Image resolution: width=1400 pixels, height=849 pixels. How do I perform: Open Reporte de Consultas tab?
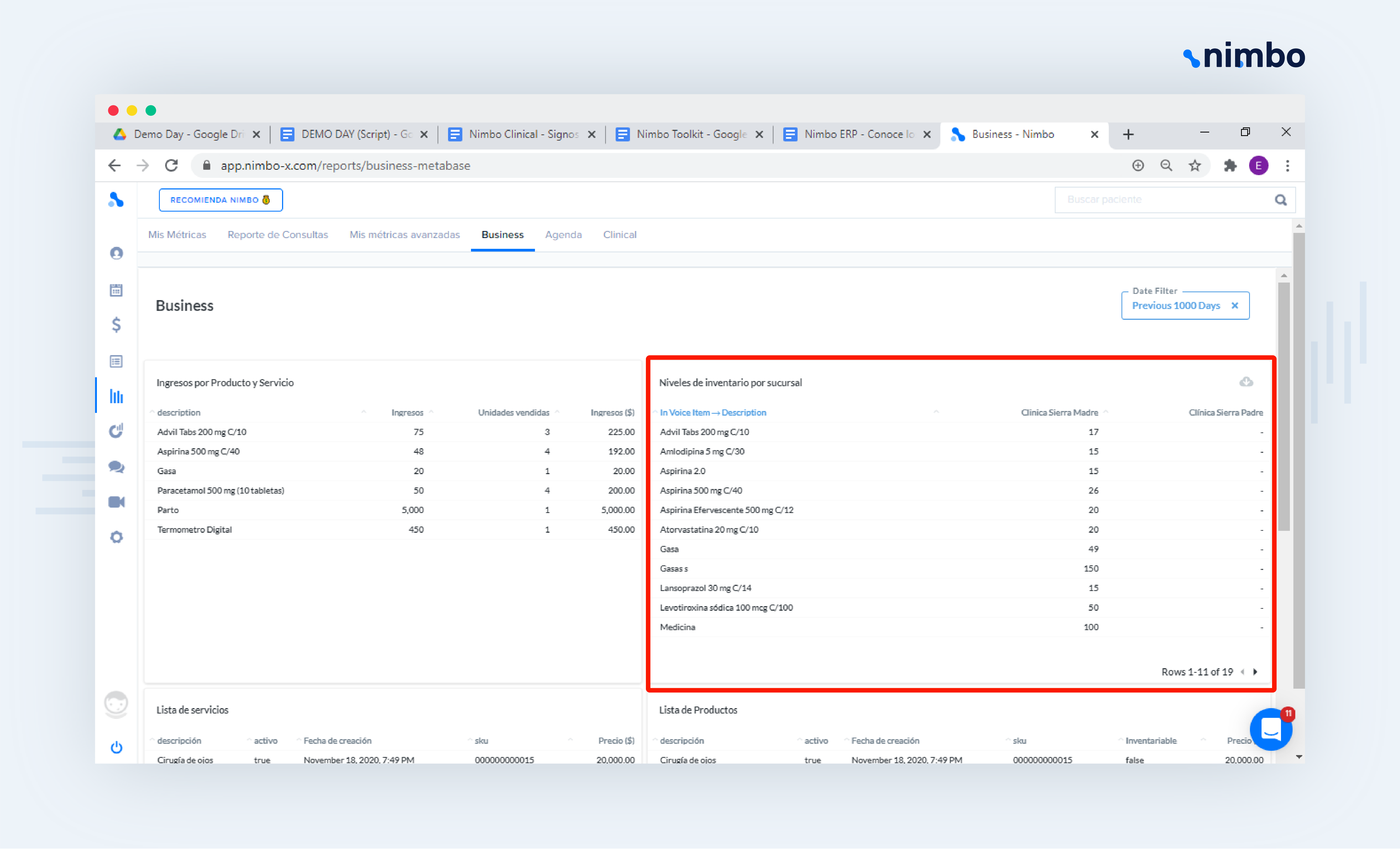(x=277, y=235)
